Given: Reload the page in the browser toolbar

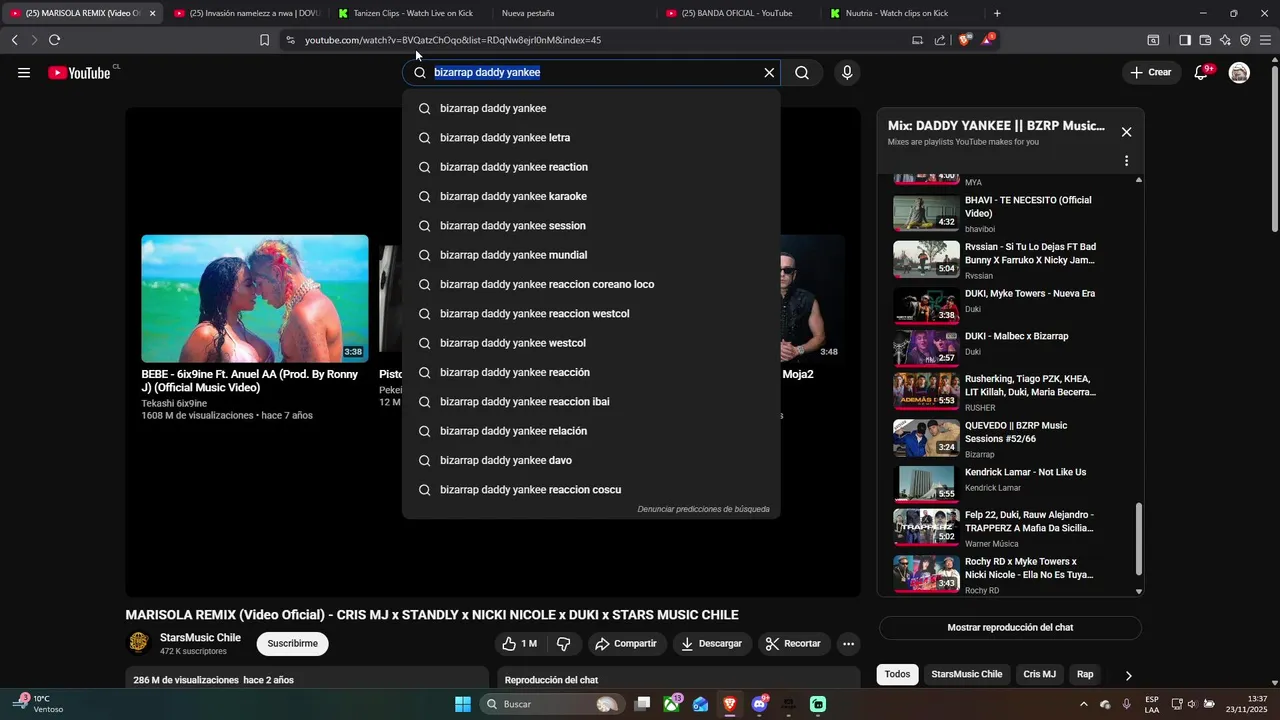Looking at the screenshot, I should tap(54, 40).
